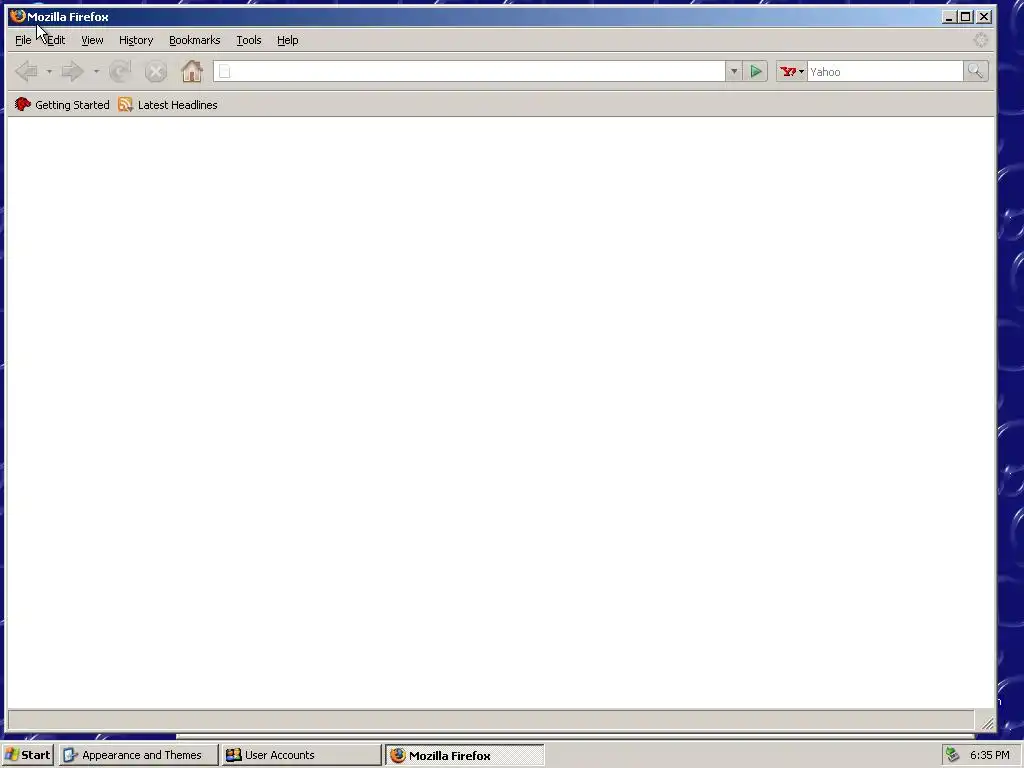Image resolution: width=1024 pixels, height=768 pixels.
Task: Close the Firefox window
Action: [984, 17]
